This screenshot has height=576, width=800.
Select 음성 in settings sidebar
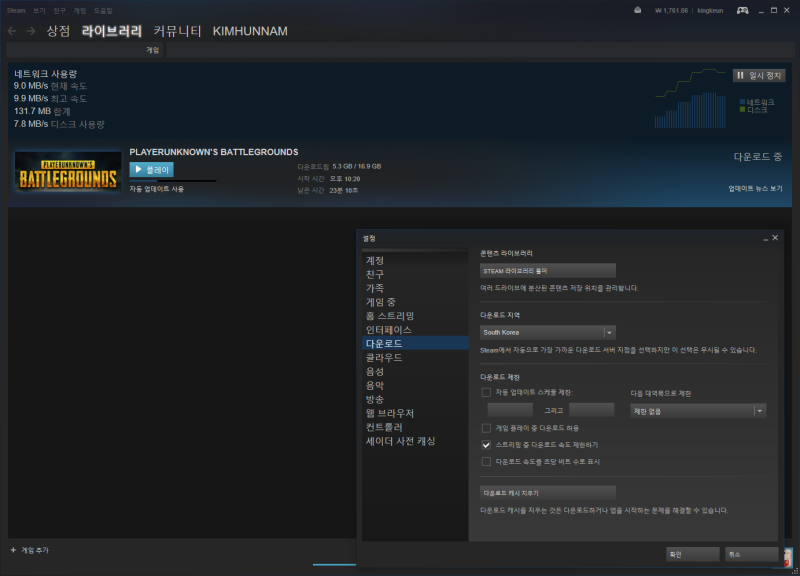coord(415,371)
